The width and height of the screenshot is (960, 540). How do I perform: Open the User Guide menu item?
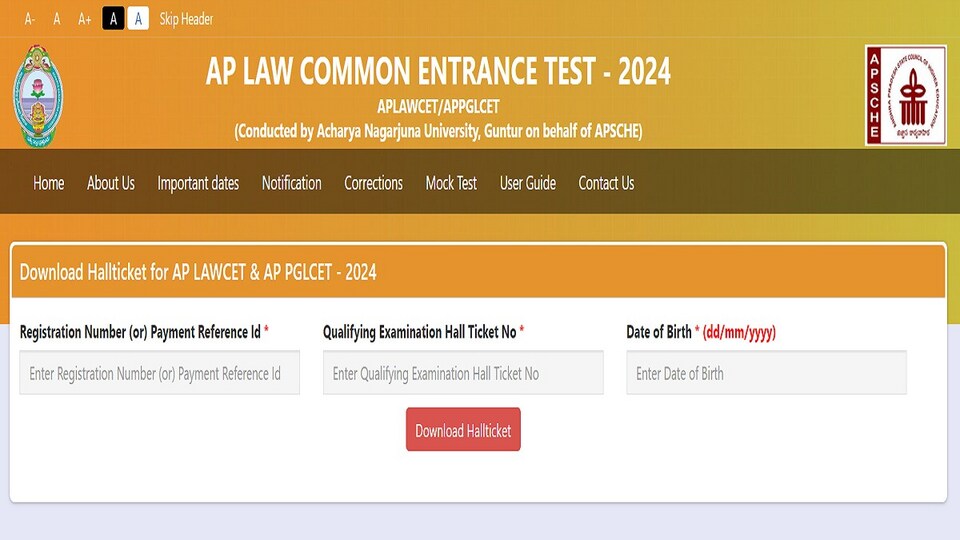pos(528,183)
